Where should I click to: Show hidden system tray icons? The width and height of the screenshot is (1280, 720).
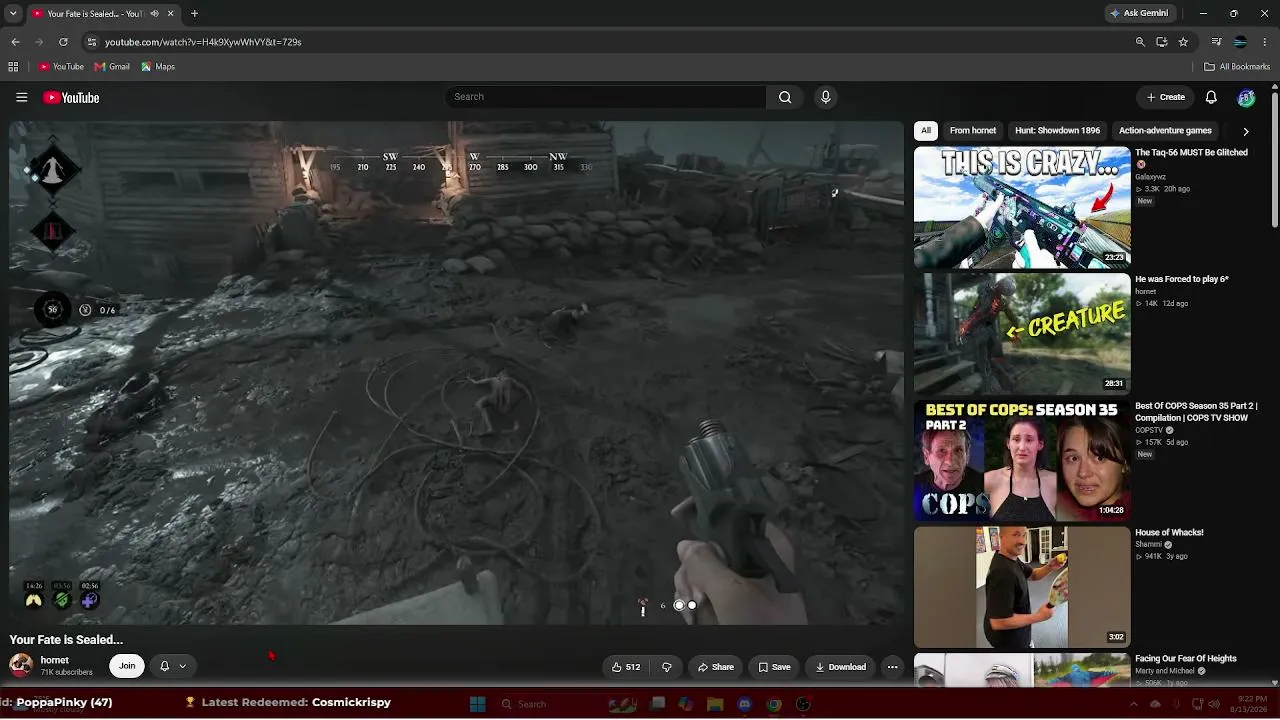click(x=1135, y=704)
